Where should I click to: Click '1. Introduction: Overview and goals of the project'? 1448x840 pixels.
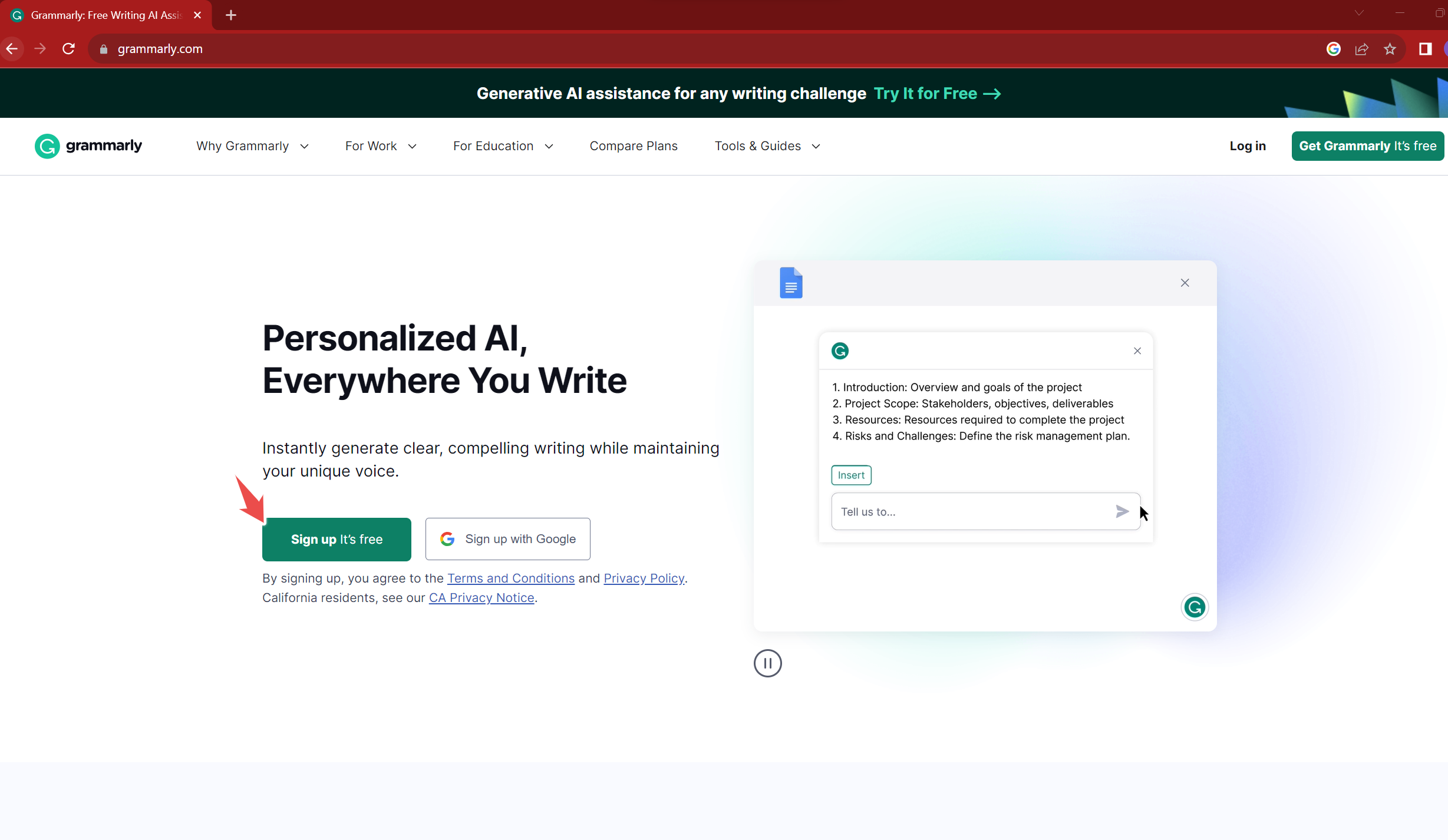(957, 387)
